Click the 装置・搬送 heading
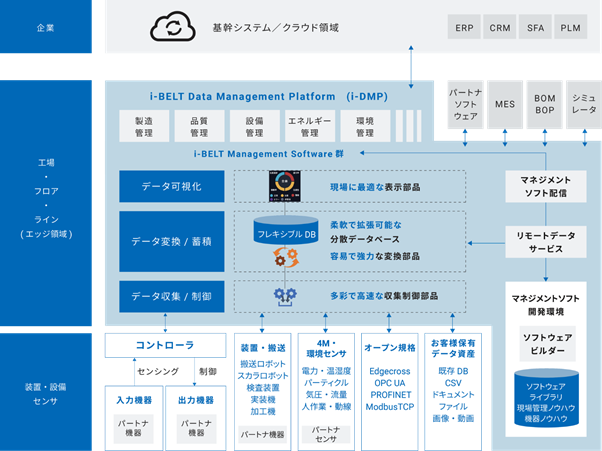This screenshot has height=451, width=602. [x=263, y=348]
